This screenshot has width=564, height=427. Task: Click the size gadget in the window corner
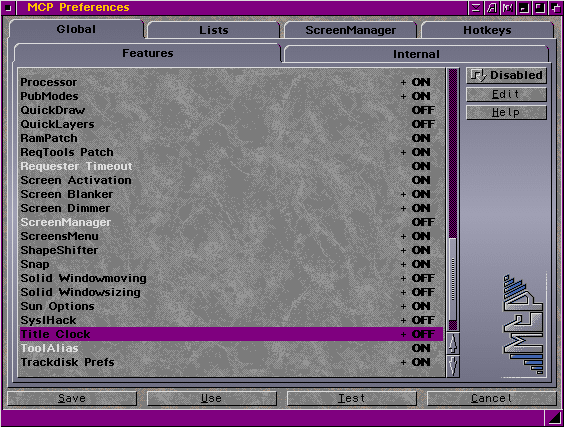click(553, 418)
